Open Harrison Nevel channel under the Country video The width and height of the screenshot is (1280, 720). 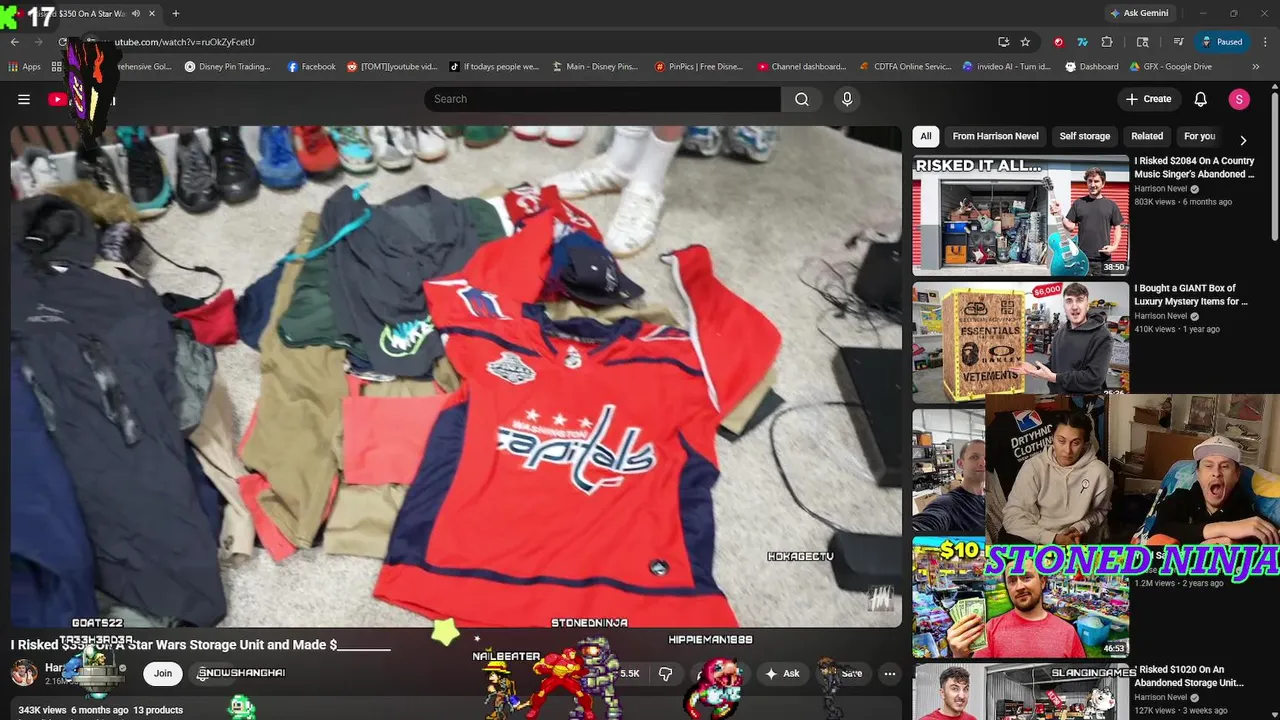tap(1160, 189)
